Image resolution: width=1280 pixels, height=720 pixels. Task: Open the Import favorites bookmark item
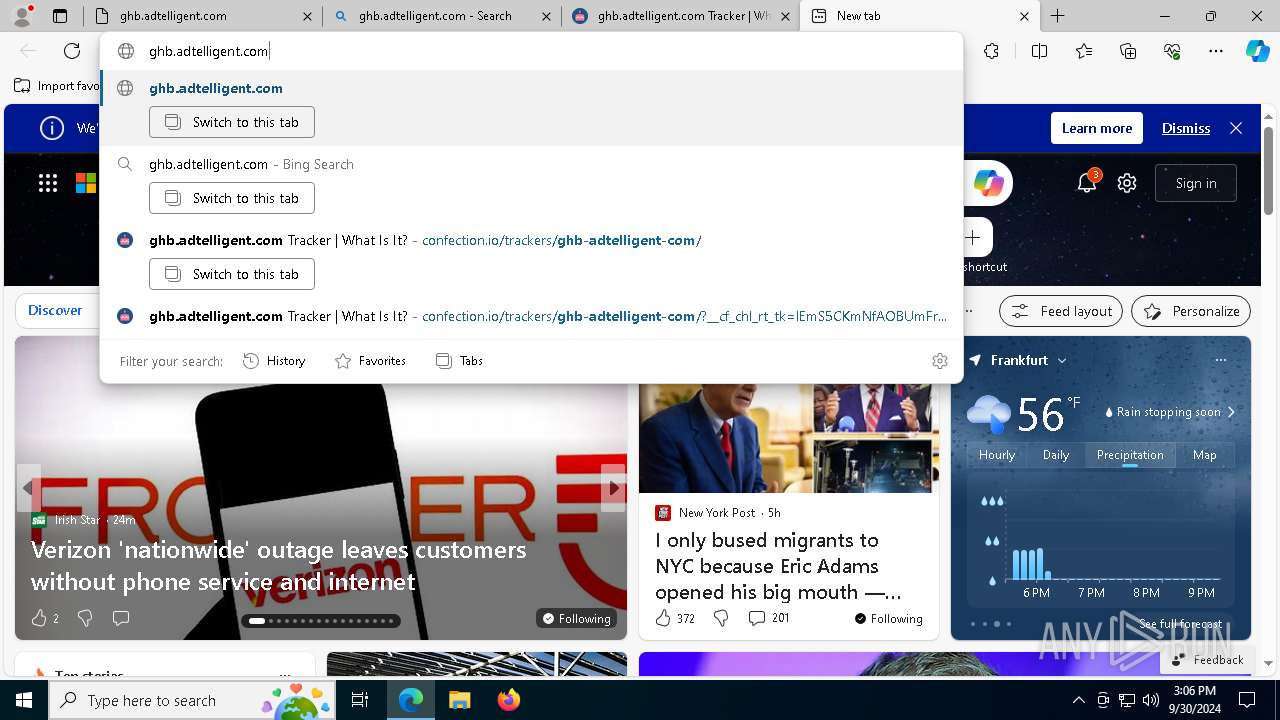pos(57,86)
